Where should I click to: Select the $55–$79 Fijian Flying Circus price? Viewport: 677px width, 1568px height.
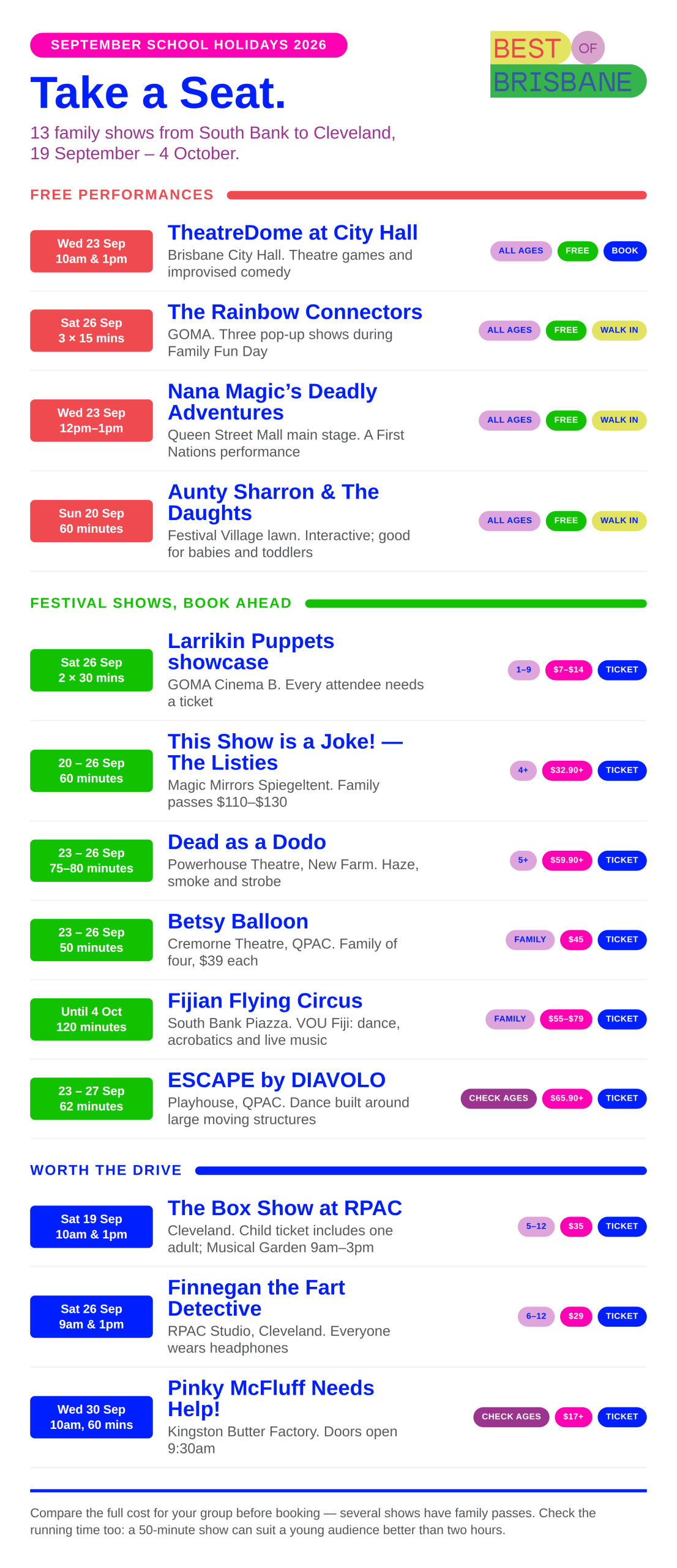click(x=565, y=1019)
